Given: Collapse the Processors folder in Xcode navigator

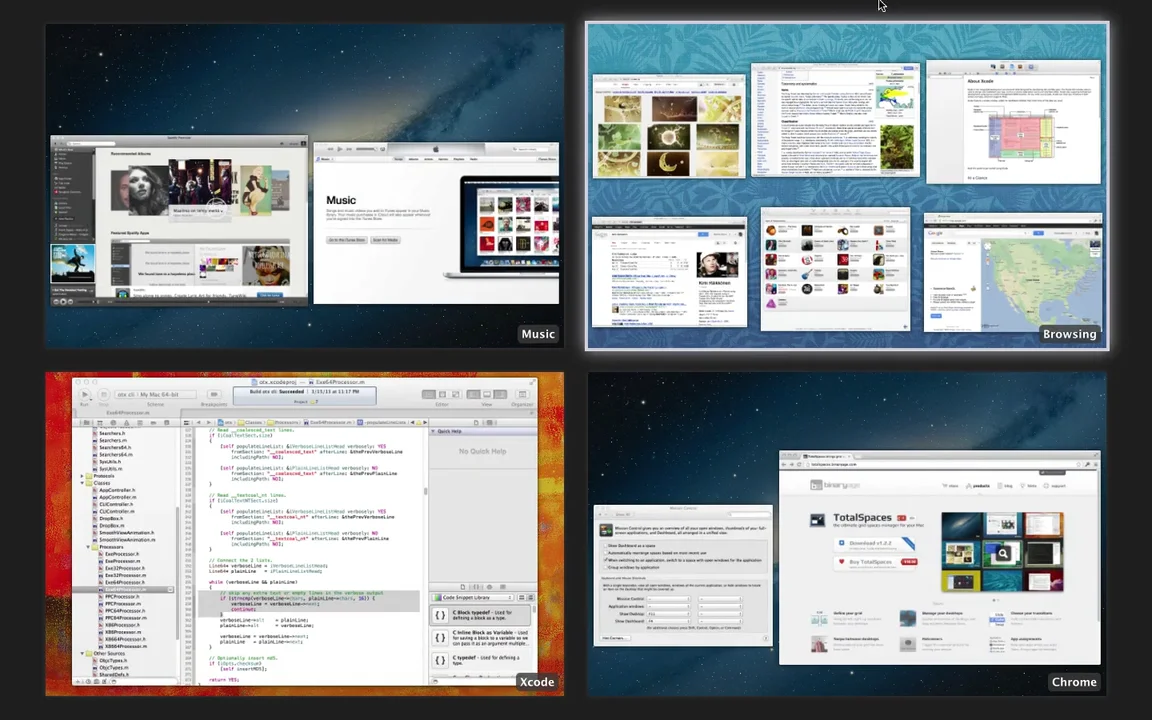Looking at the screenshot, I should click(x=88, y=547).
